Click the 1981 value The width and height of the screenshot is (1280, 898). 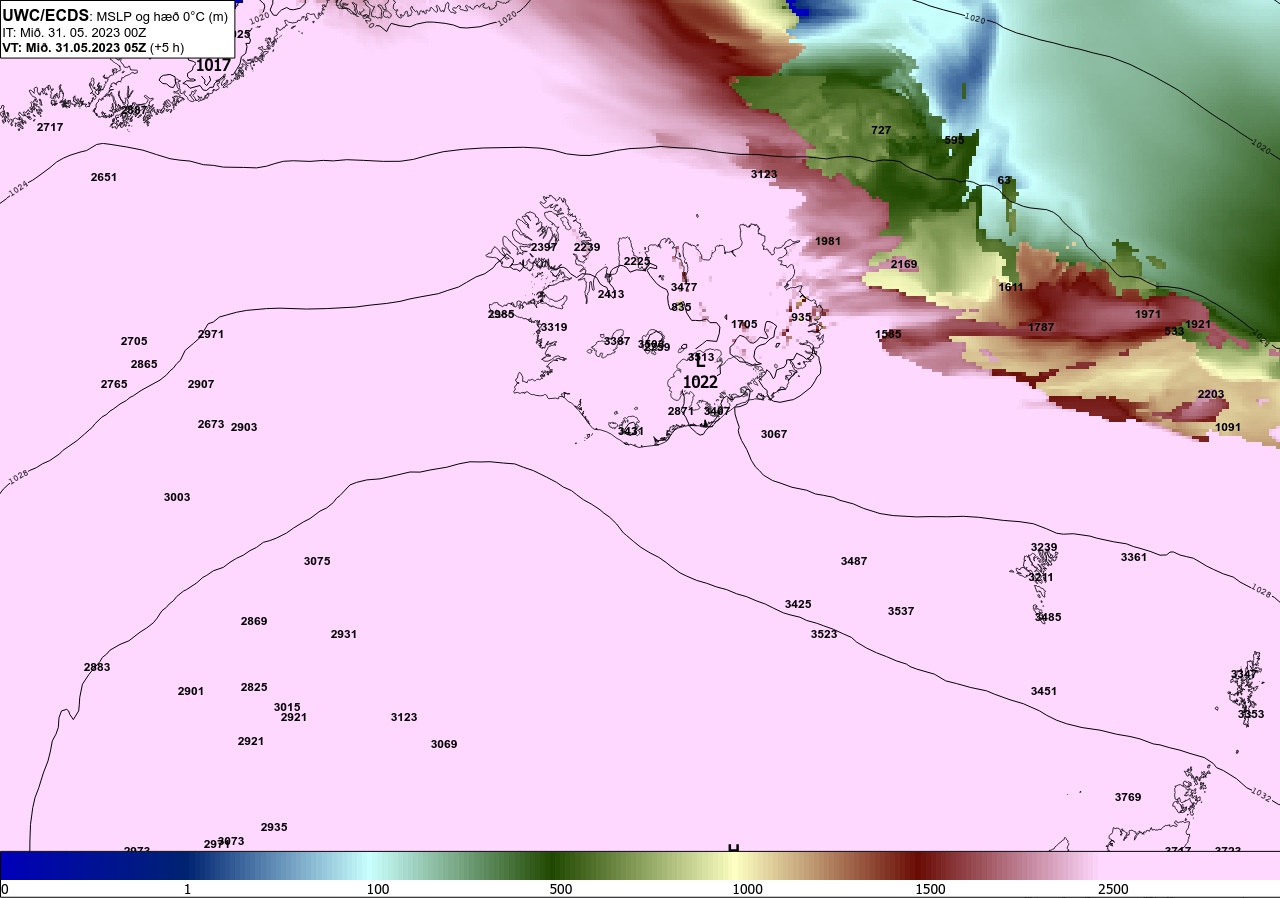click(828, 241)
